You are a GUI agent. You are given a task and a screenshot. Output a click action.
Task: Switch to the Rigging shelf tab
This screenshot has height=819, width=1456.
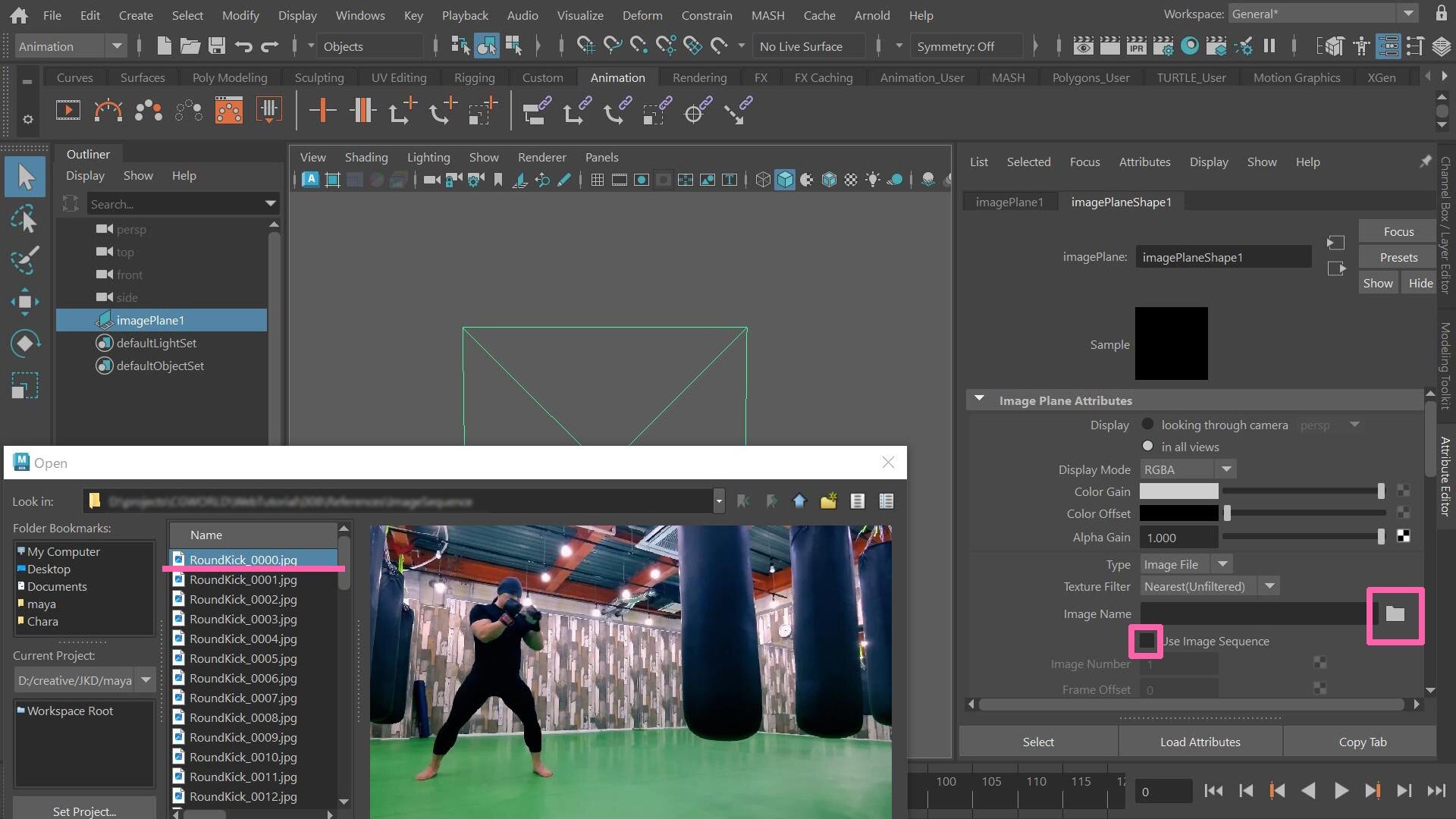click(474, 77)
